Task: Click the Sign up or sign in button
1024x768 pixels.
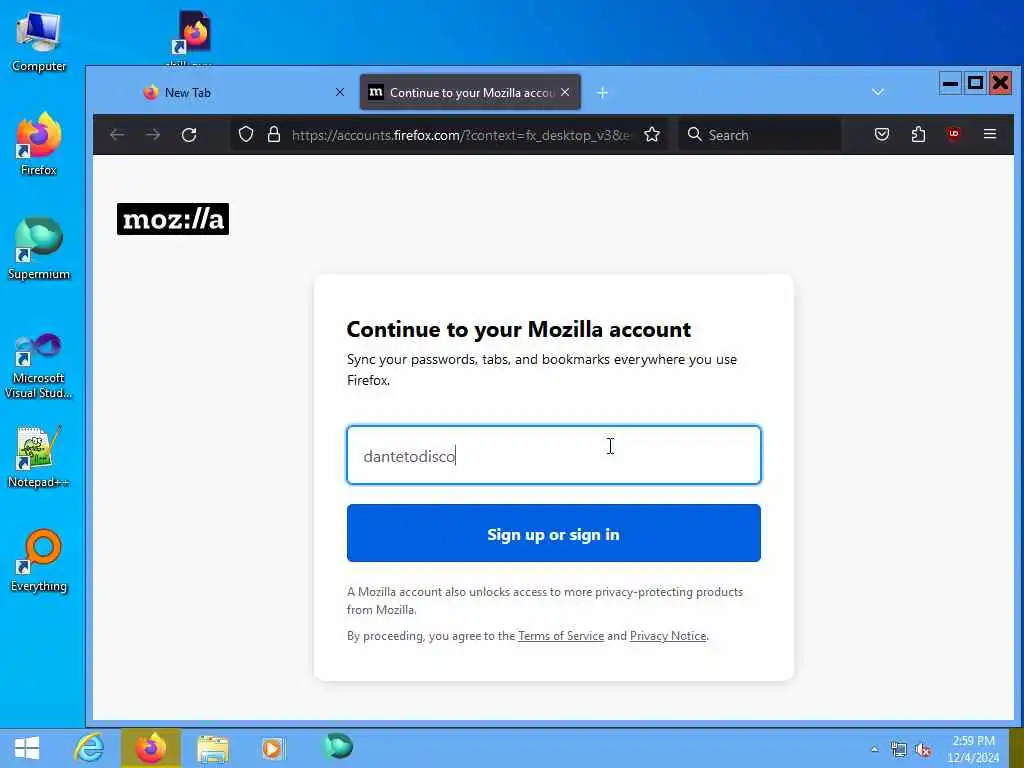Action: (x=553, y=533)
